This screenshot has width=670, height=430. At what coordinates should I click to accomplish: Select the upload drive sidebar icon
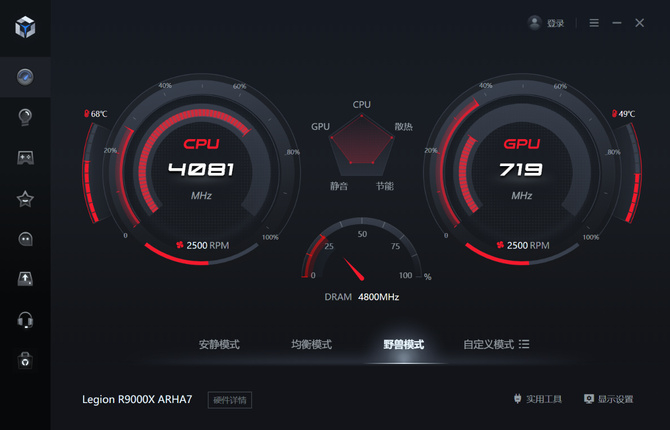coord(25,279)
